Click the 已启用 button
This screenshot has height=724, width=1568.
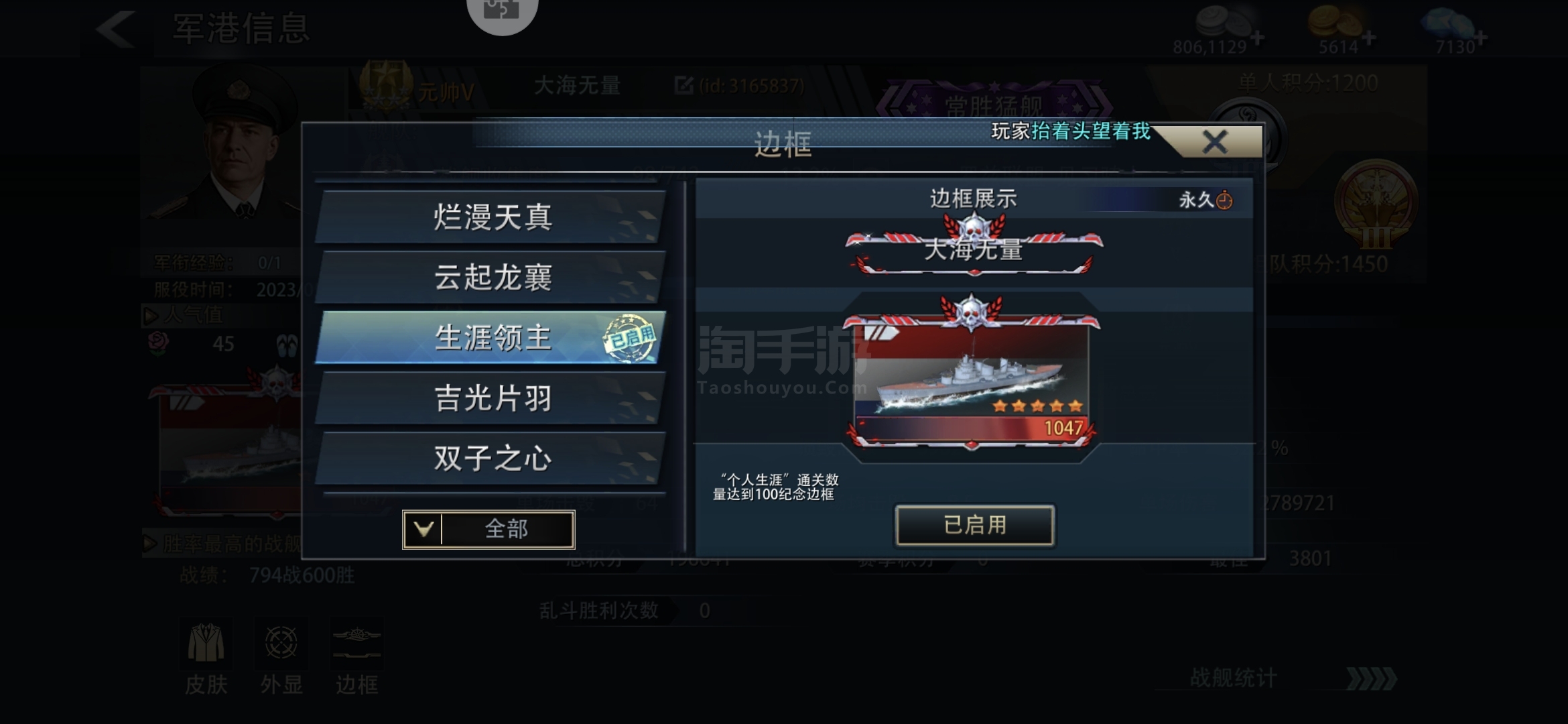(975, 525)
